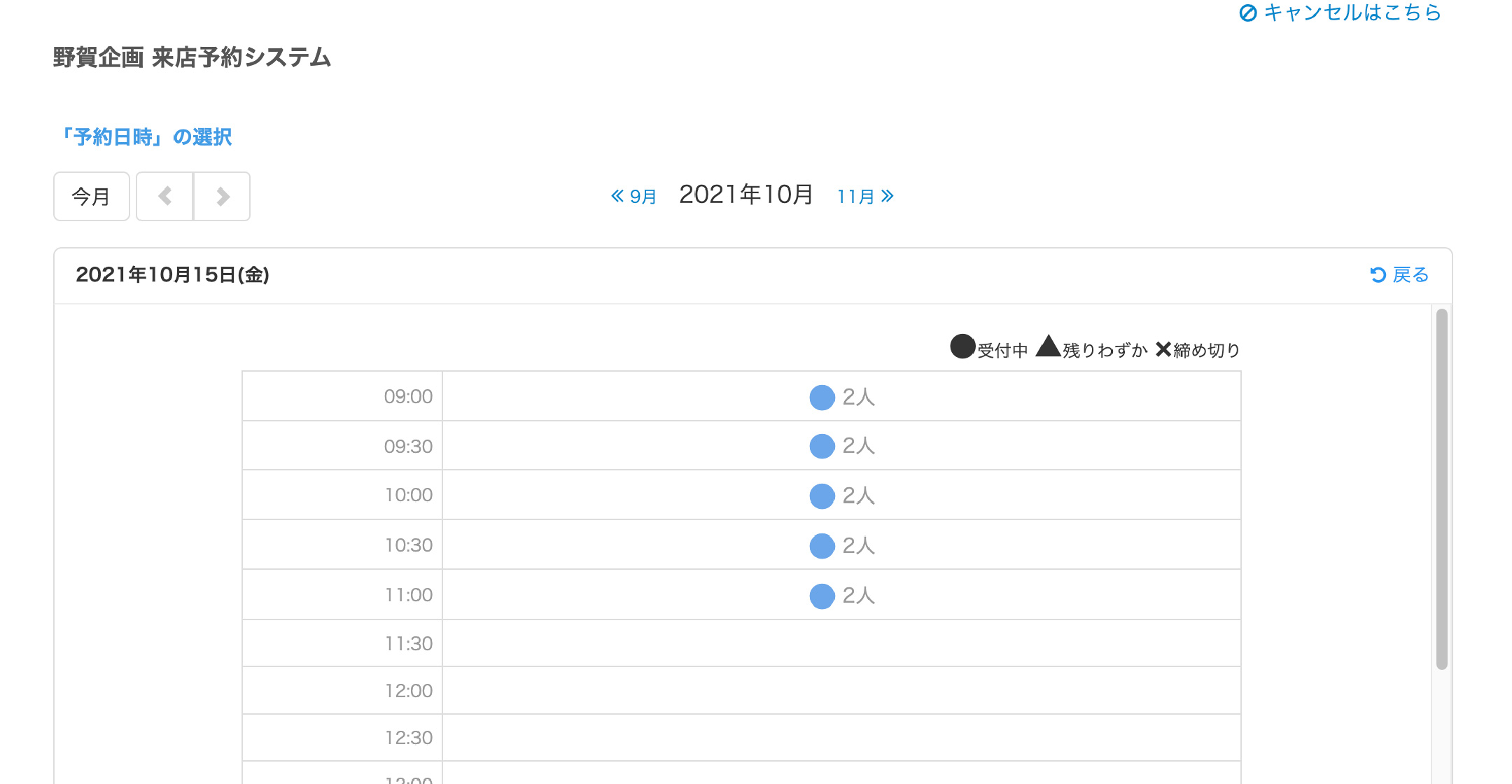Screen dimensions: 1512x784
Task: Open the 9月 previous month link
Action: (633, 196)
